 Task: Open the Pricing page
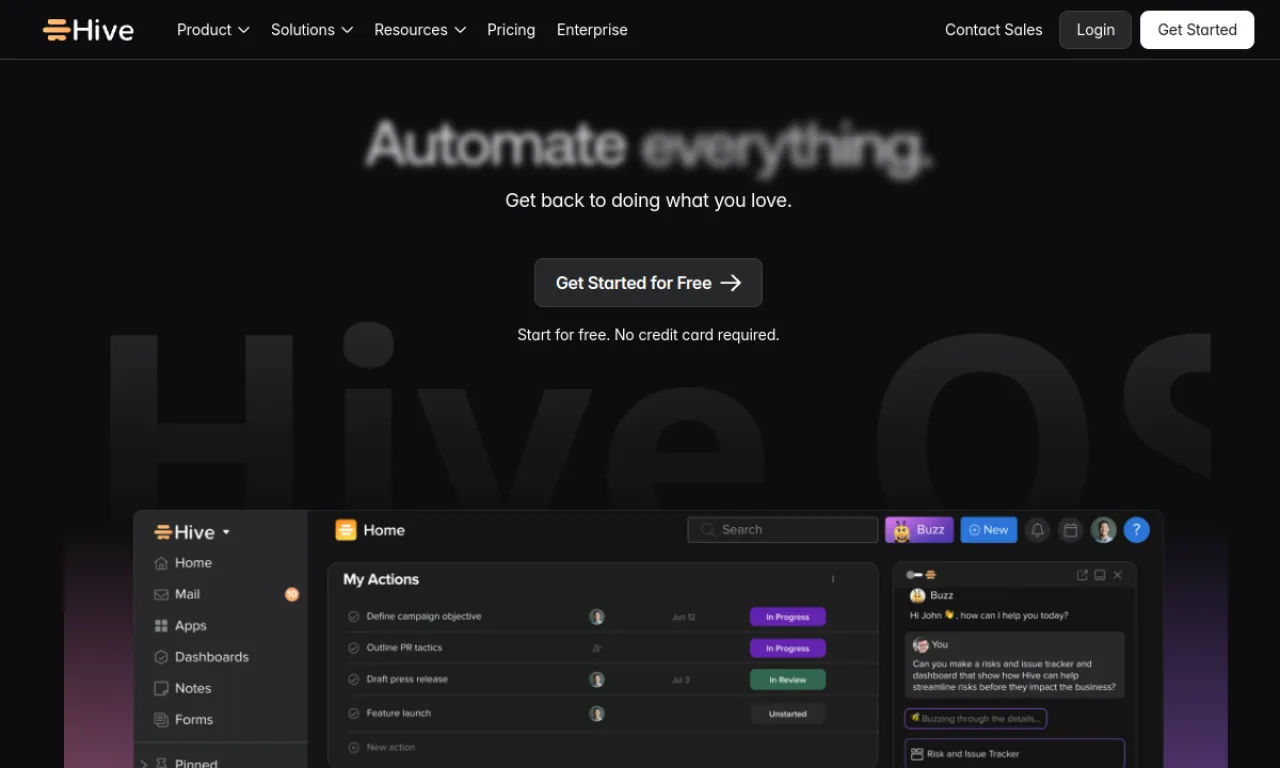(x=511, y=30)
